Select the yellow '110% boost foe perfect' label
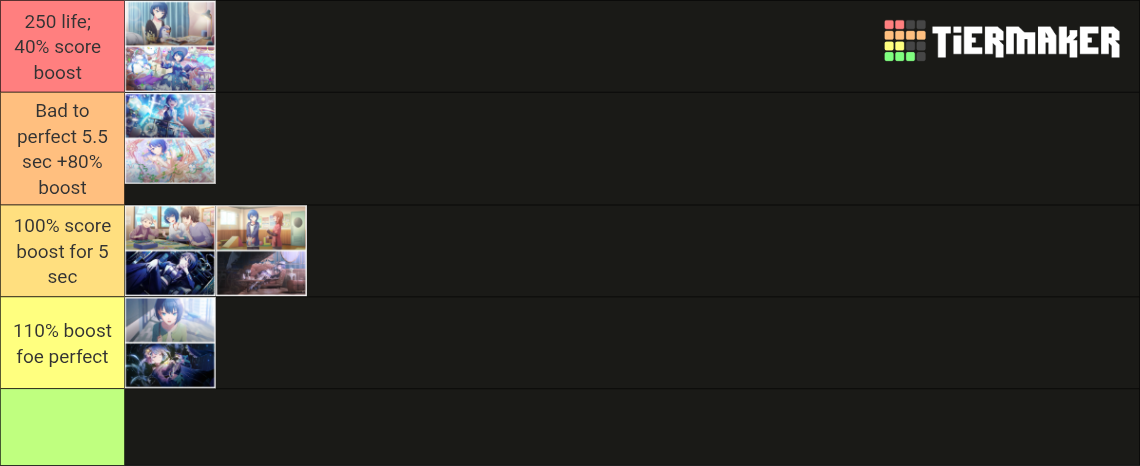1140x466 pixels. (63, 343)
